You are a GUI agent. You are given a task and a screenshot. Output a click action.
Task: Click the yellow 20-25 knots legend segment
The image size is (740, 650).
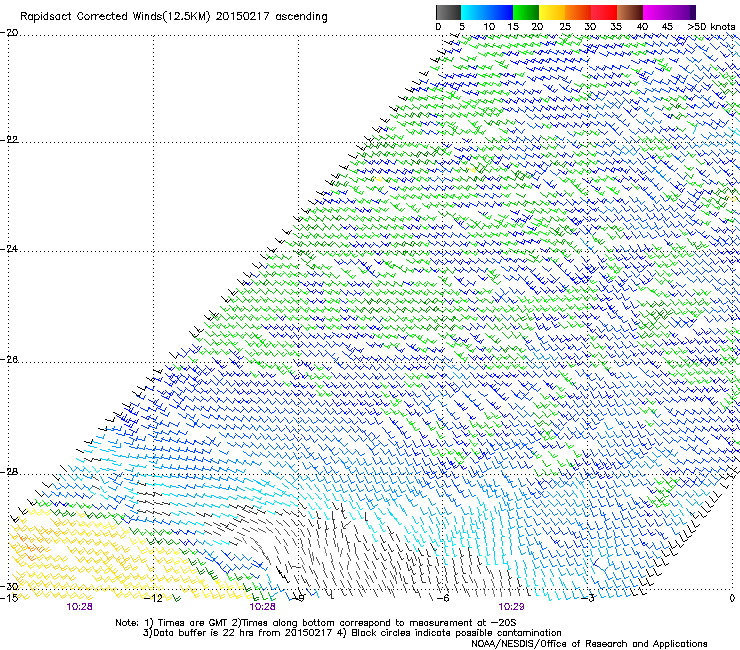[552, 12]
